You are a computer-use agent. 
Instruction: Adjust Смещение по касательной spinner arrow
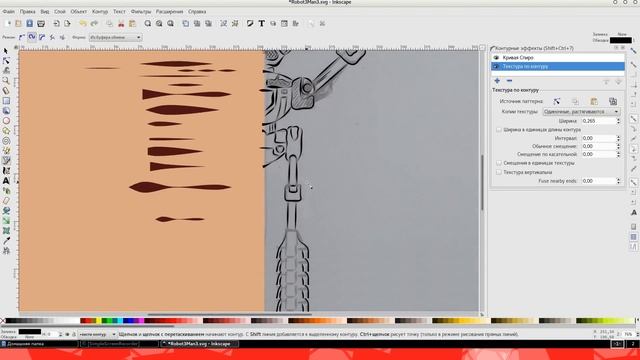618,154
